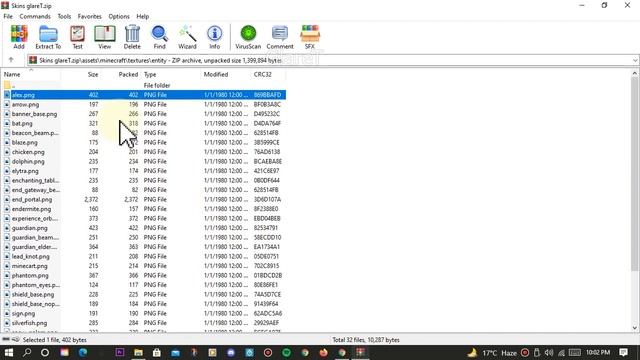Open the Favorites menu
The width and height of the screenshot is (640, 360).
89,16
